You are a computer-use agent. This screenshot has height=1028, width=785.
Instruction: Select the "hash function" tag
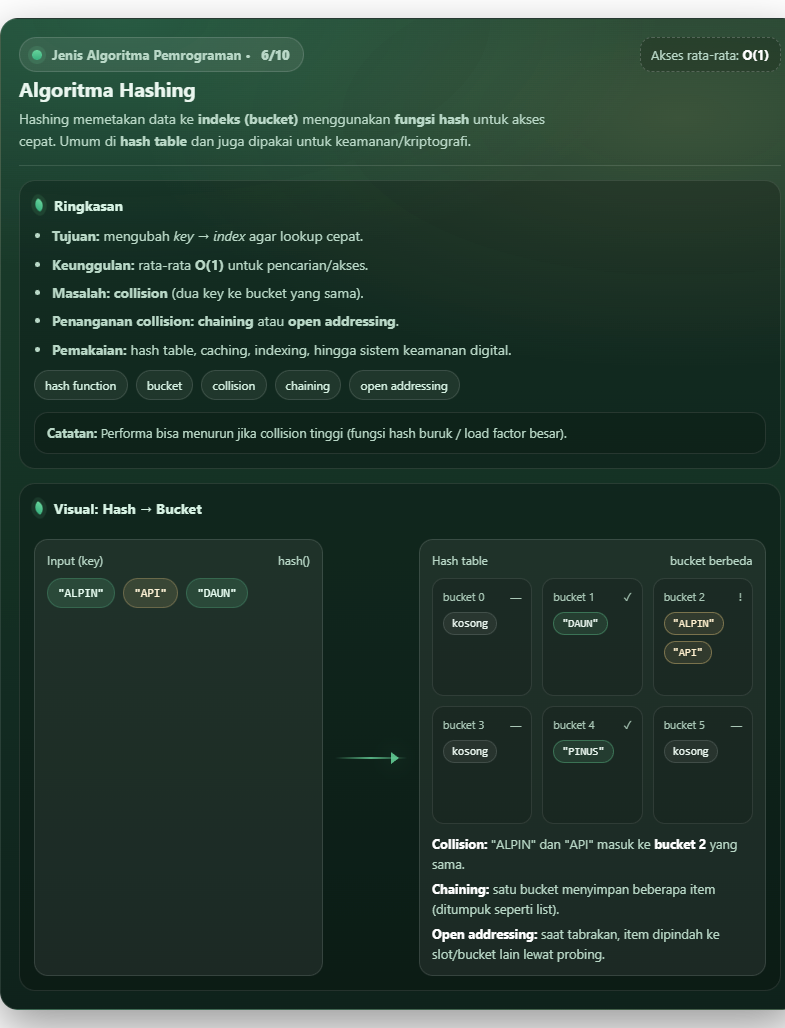(81, 386)
